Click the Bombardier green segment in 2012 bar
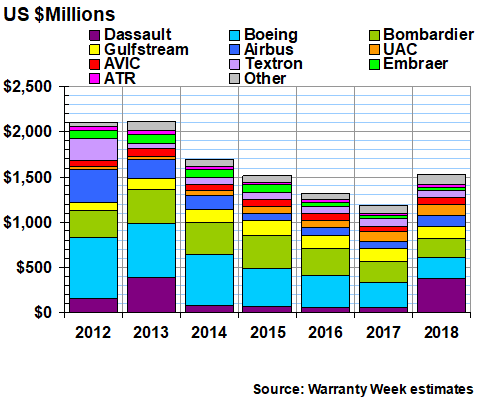 pyautogui.click(x=93, y=224)
